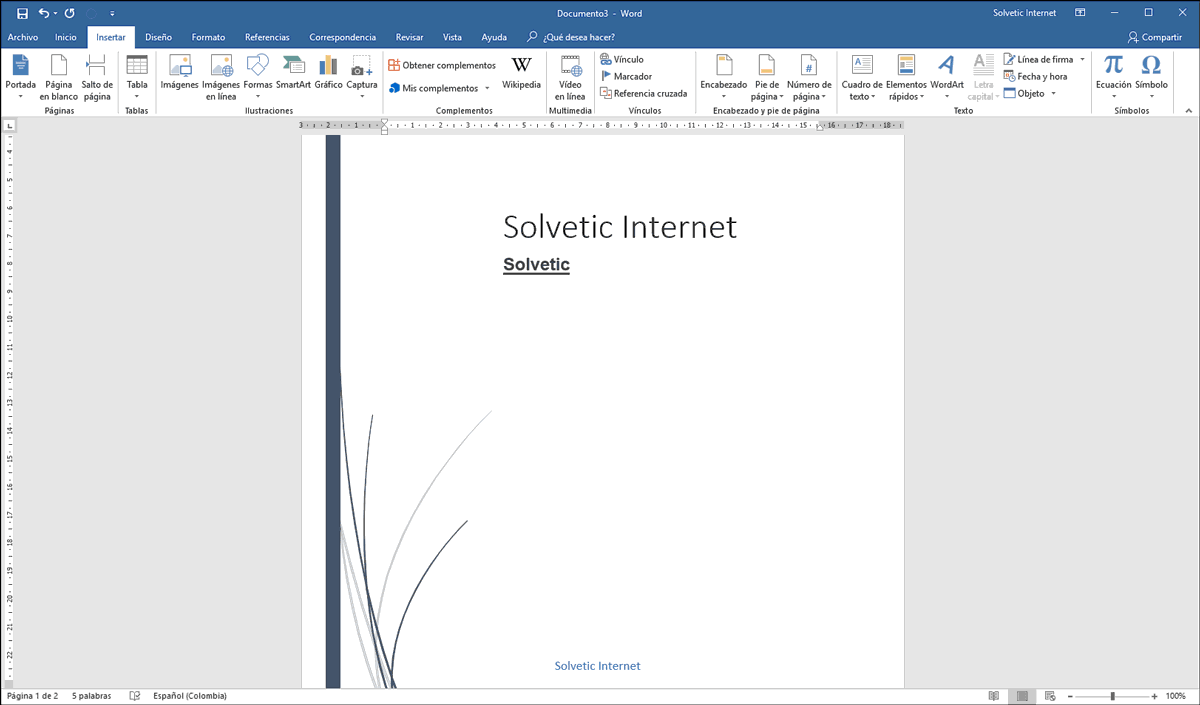Viewport: 1200px width, 705px height.
Task: Open the Archivo tab
Action: click(x=23, y=37)
